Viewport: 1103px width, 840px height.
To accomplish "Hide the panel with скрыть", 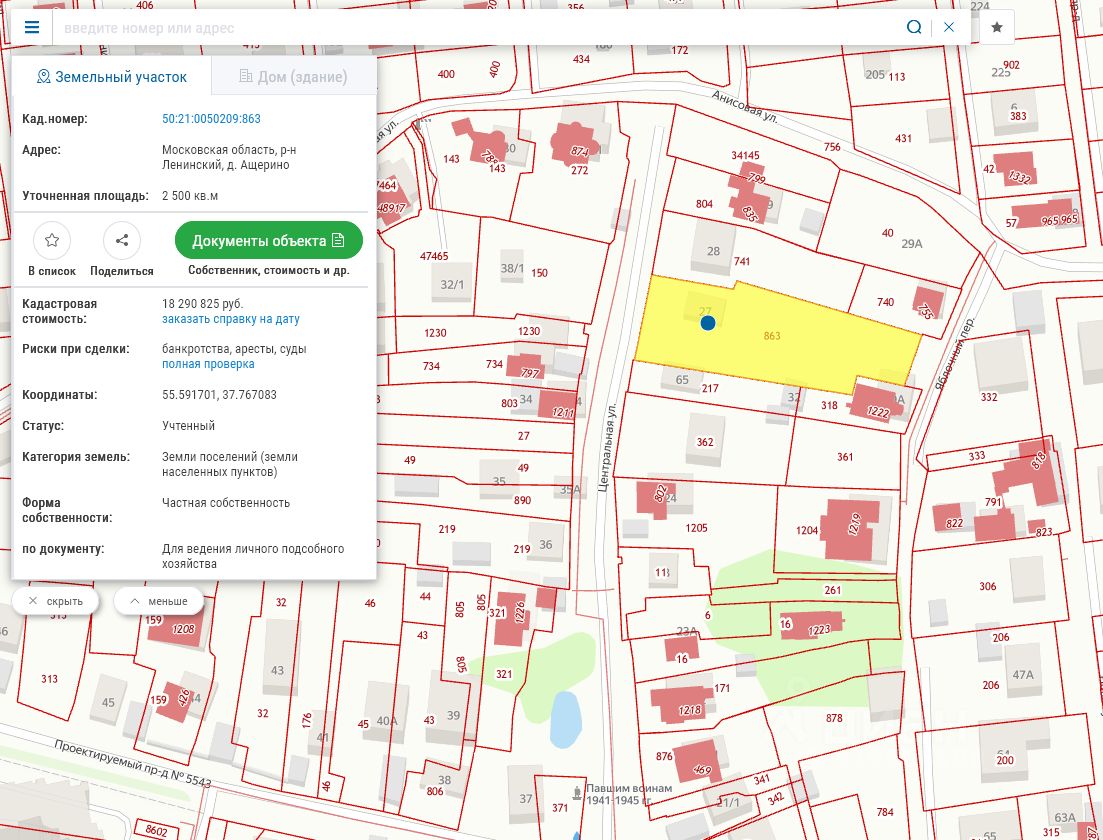I will tap(55, 601).
